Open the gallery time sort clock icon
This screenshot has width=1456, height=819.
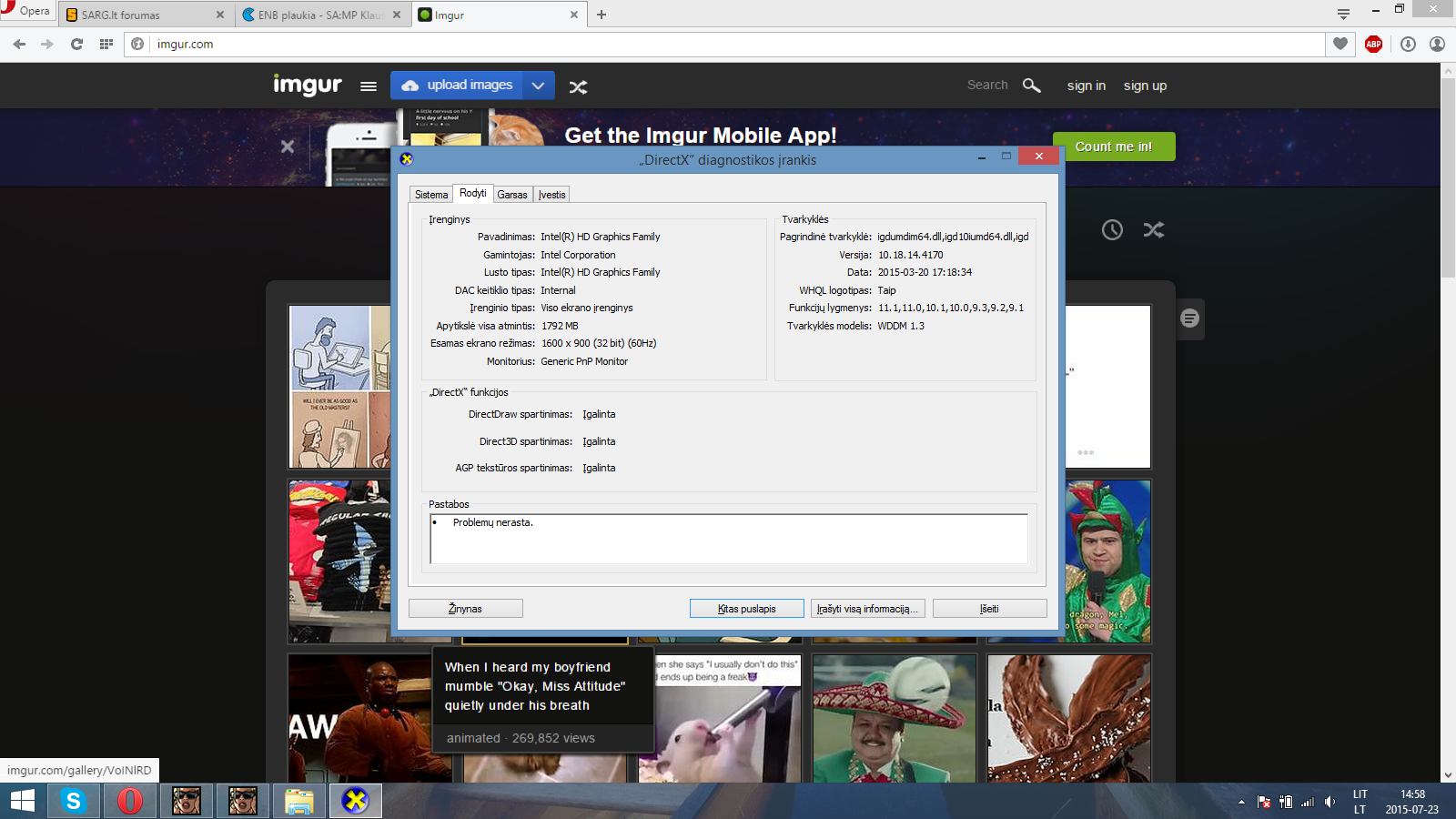pos(1112,229)
